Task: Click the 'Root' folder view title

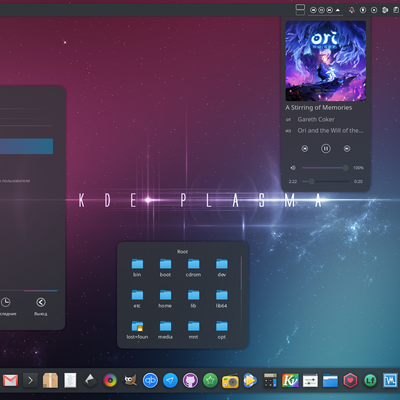Action: click(183, 252)
